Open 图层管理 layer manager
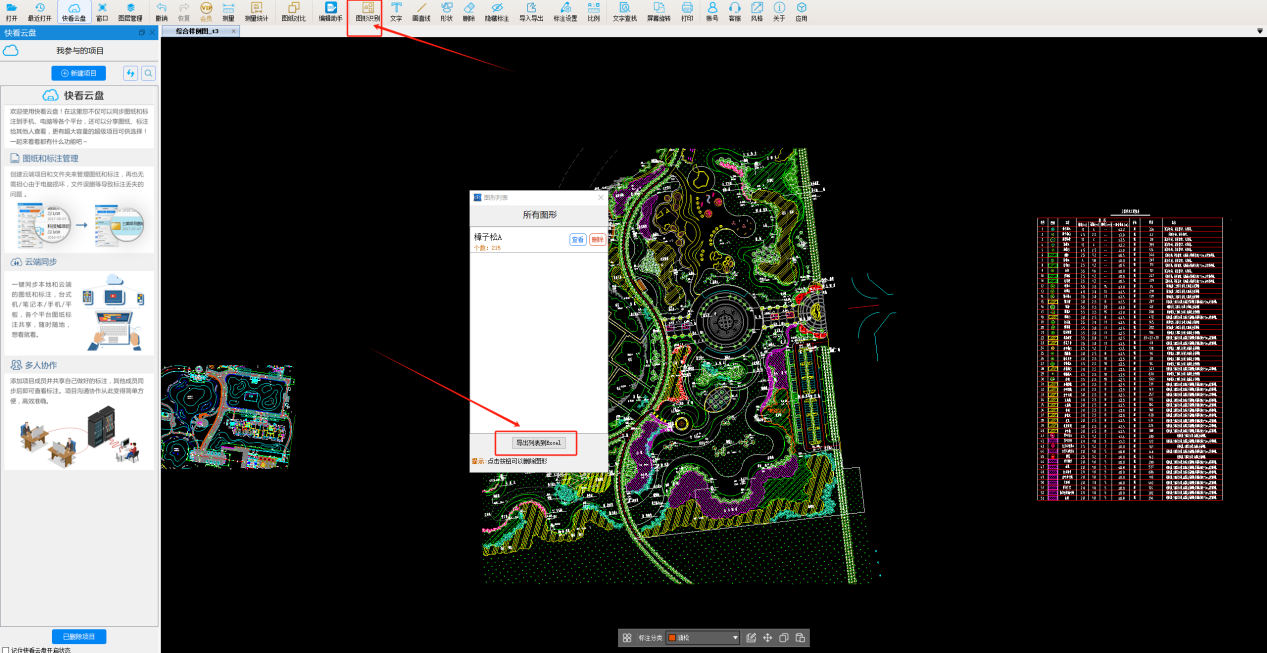1267x653 pixels. pos(130,11)
